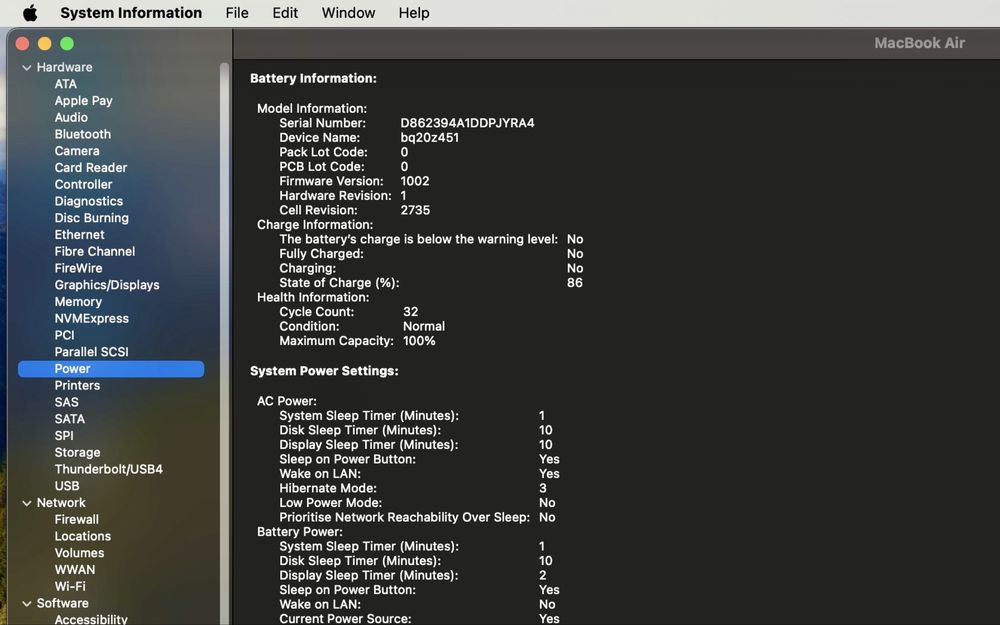The image size is (1000, 625).
Task: Click the battery serial number D862394A1DDPJYRA4
Action: (467, 123)
